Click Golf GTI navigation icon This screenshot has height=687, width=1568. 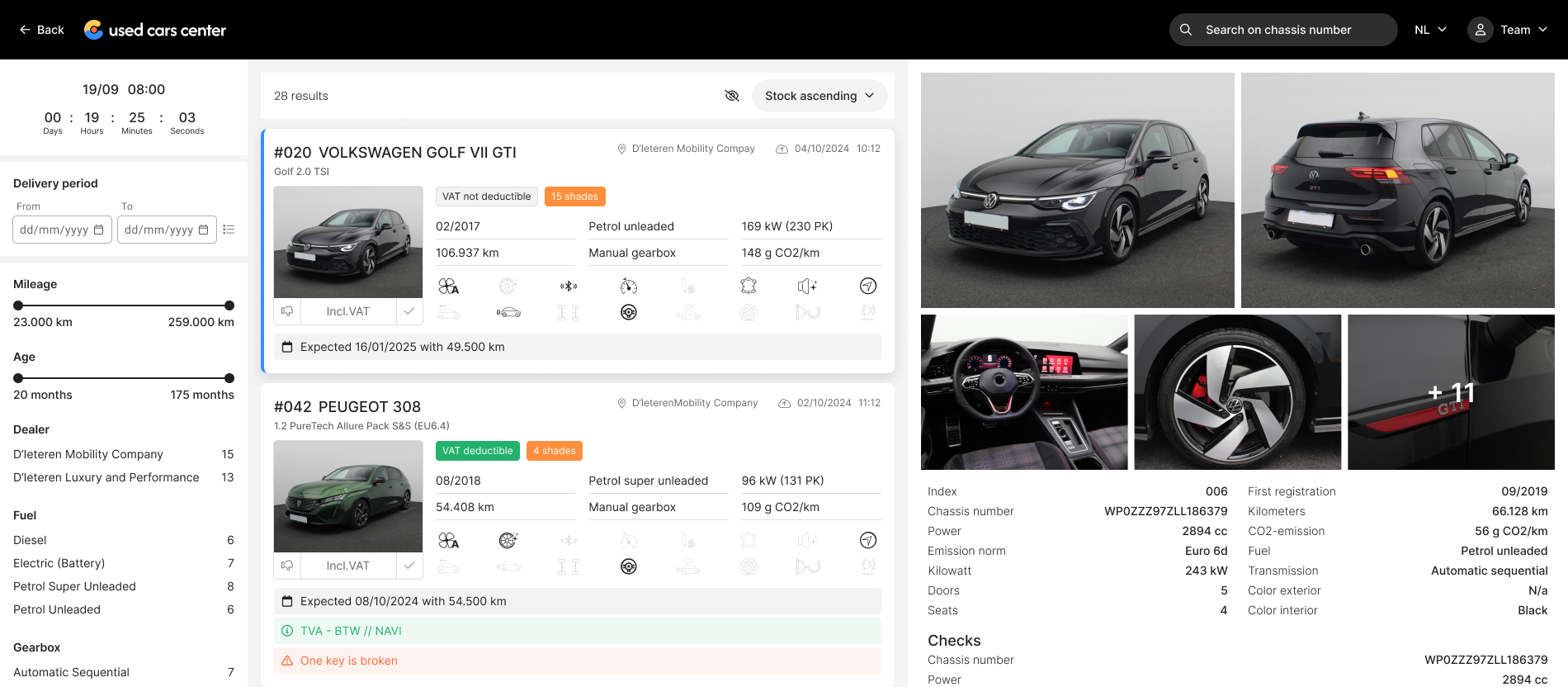tap(868, 286)
